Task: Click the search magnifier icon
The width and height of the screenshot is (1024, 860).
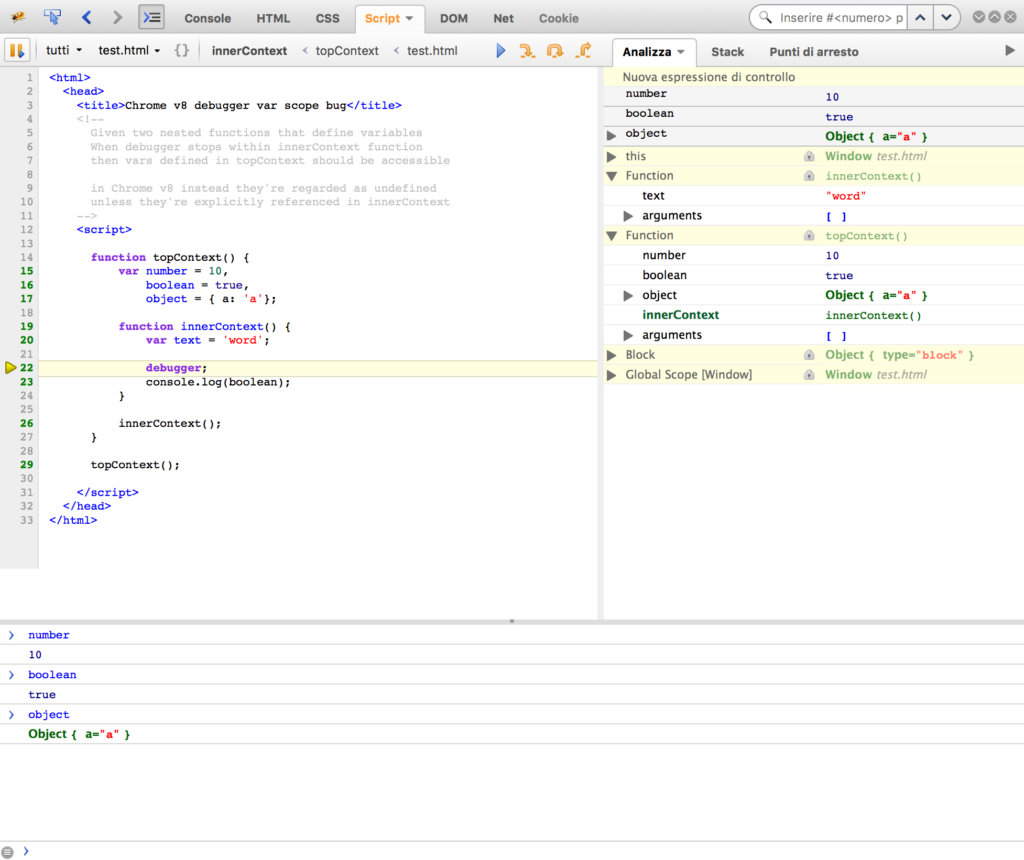Action: pyautogui.click(x=765, y=17)
